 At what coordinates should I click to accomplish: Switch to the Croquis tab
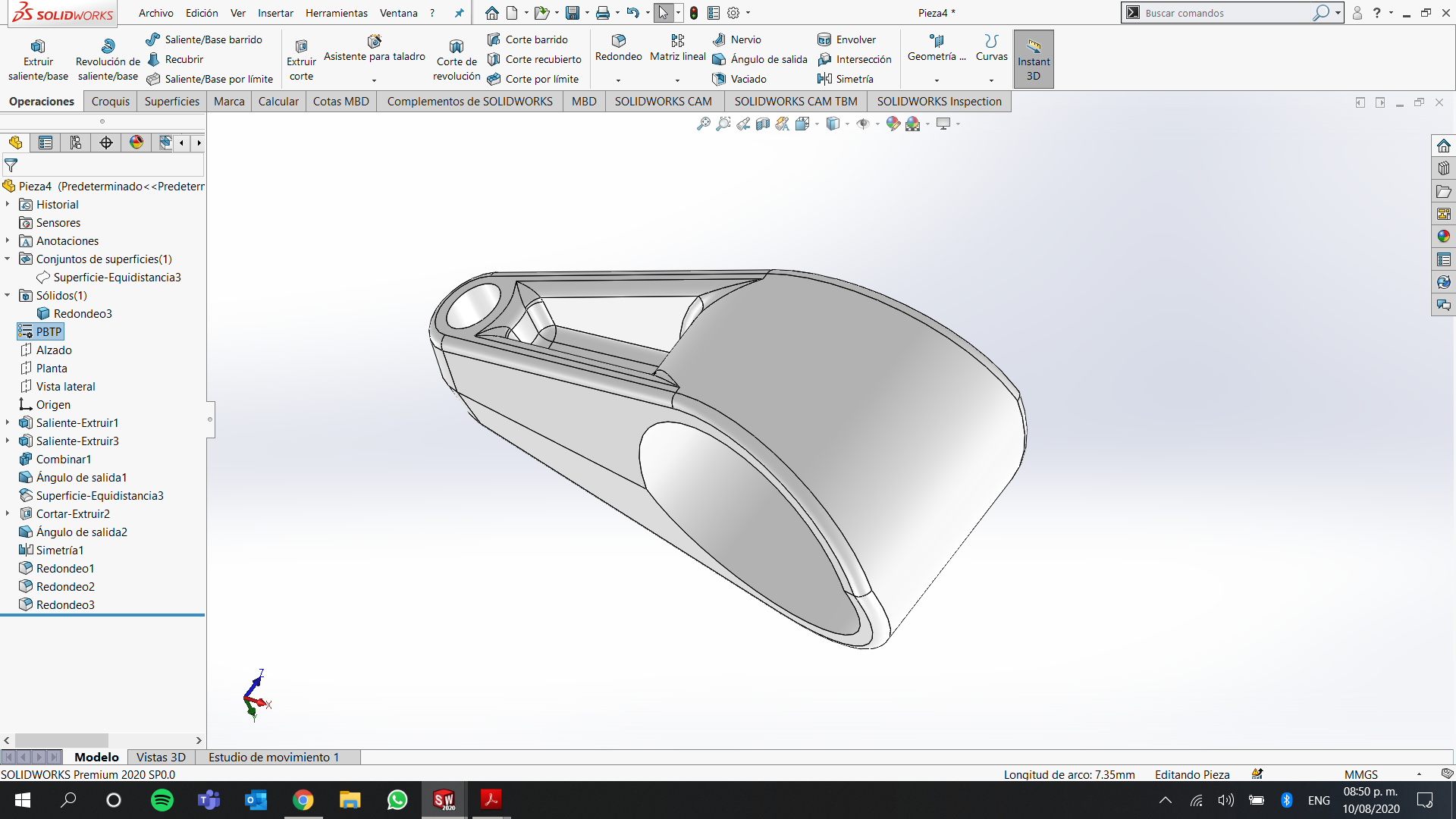tap(111, 102)
